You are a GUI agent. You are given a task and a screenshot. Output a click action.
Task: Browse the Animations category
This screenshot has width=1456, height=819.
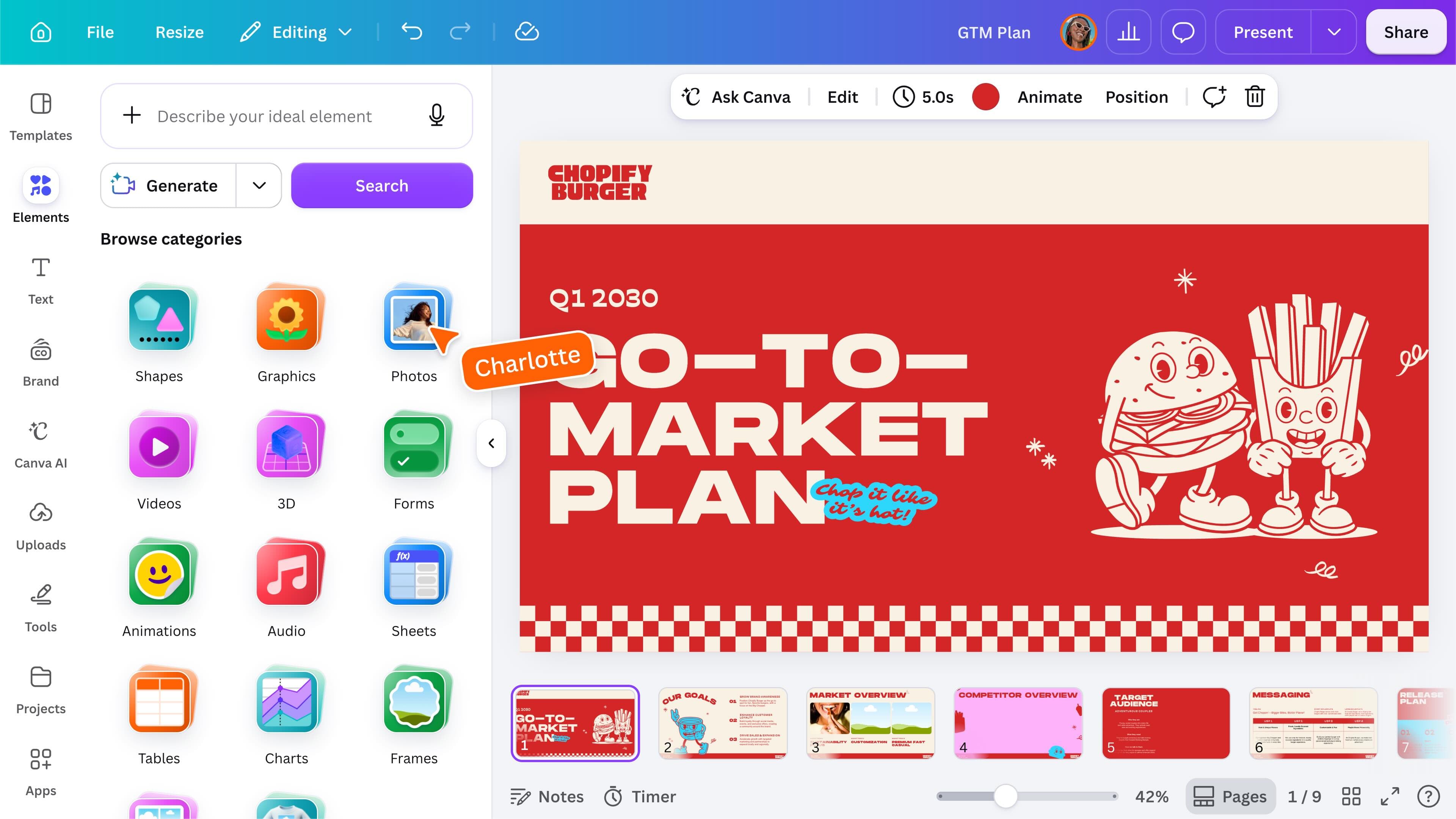coord(159,588)
